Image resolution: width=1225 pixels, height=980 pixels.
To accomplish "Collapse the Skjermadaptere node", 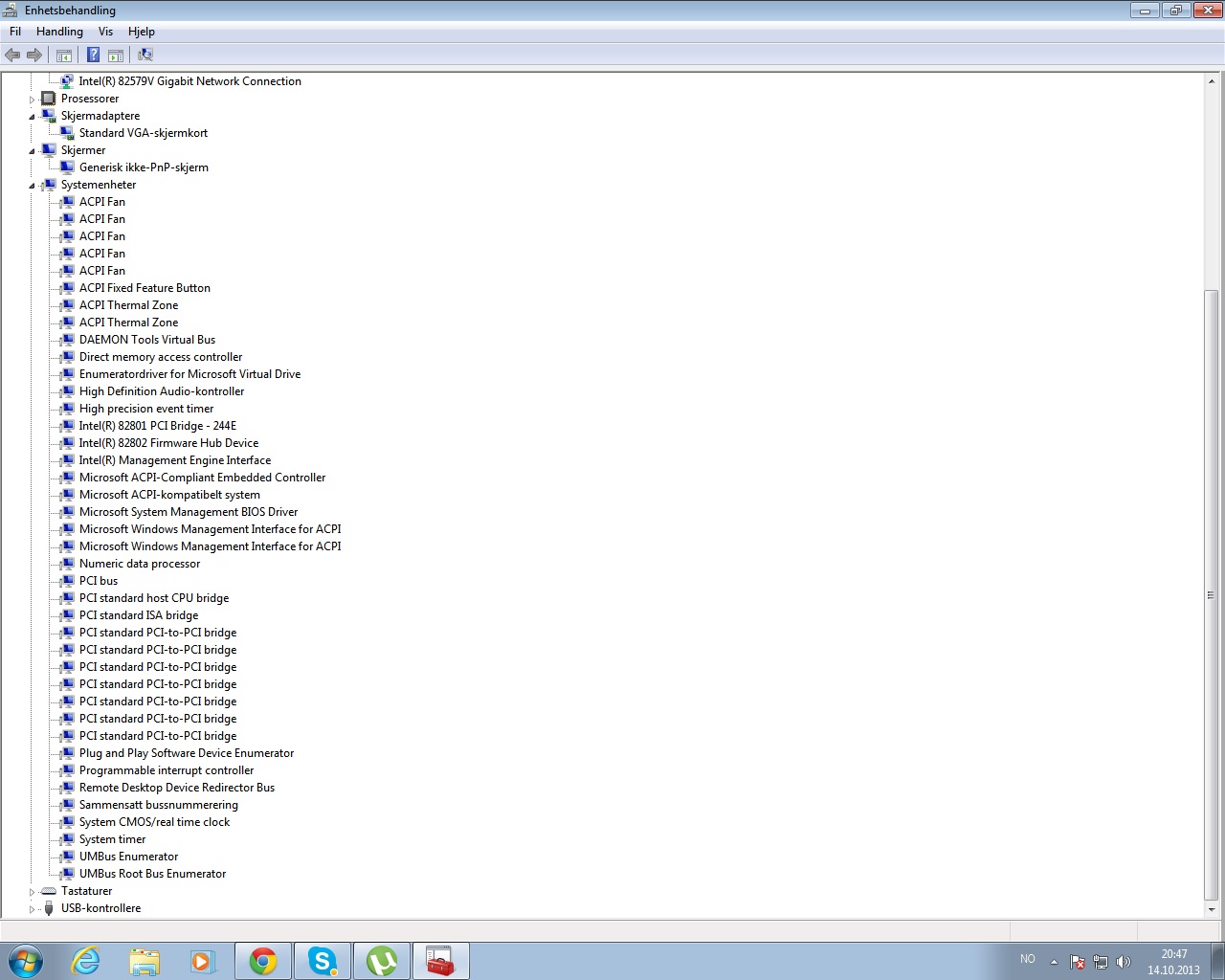I will 32,117.
